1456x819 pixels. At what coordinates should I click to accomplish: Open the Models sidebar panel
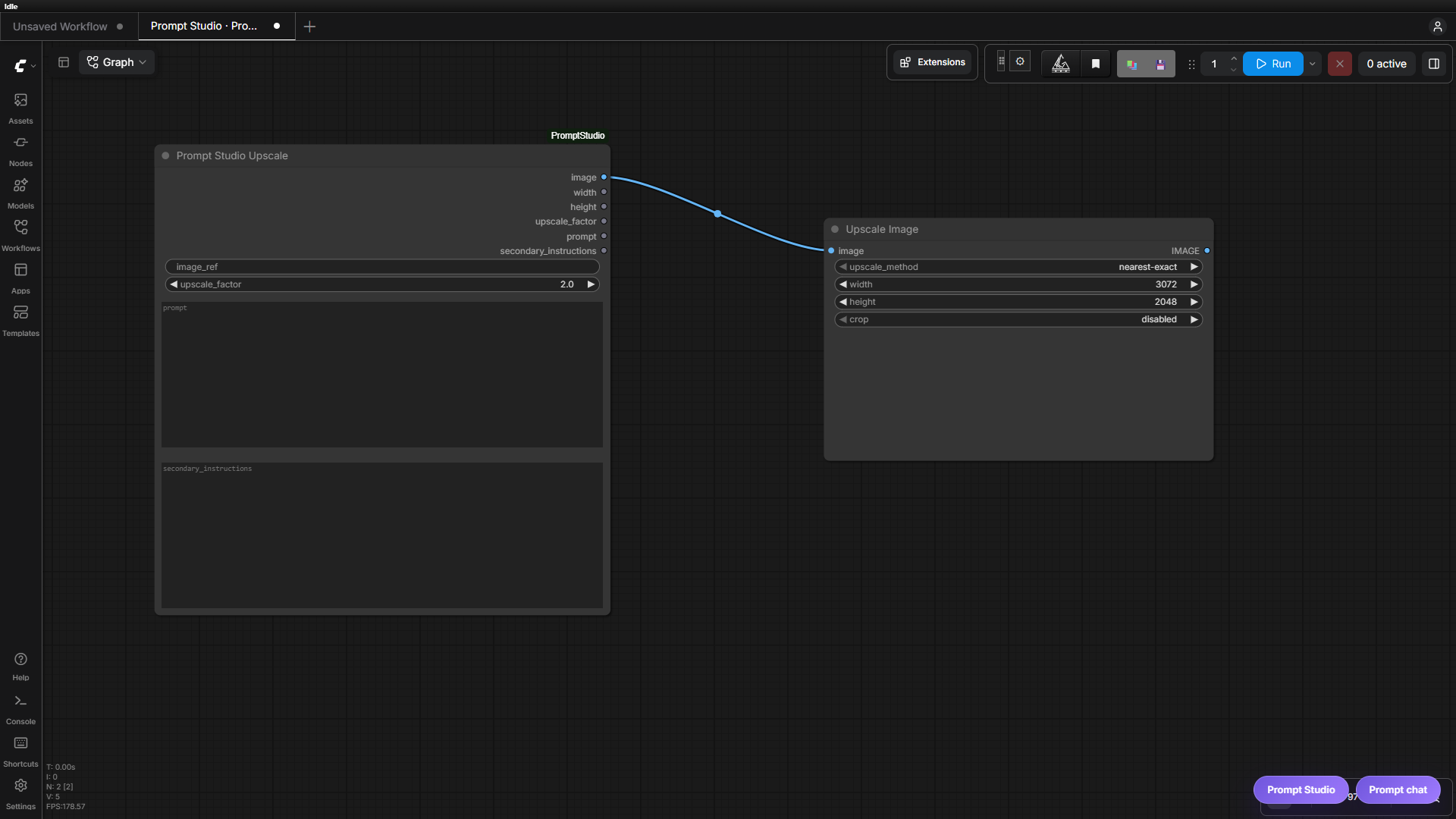pos(20,193)
